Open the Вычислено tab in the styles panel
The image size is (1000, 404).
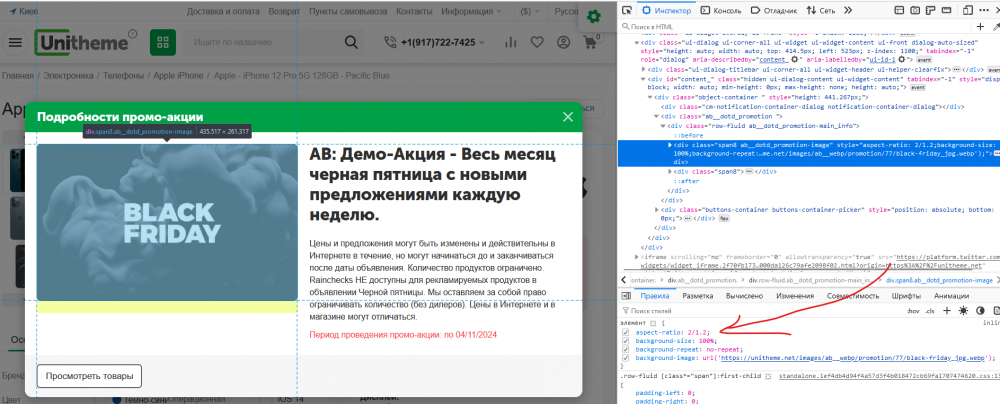743,297
